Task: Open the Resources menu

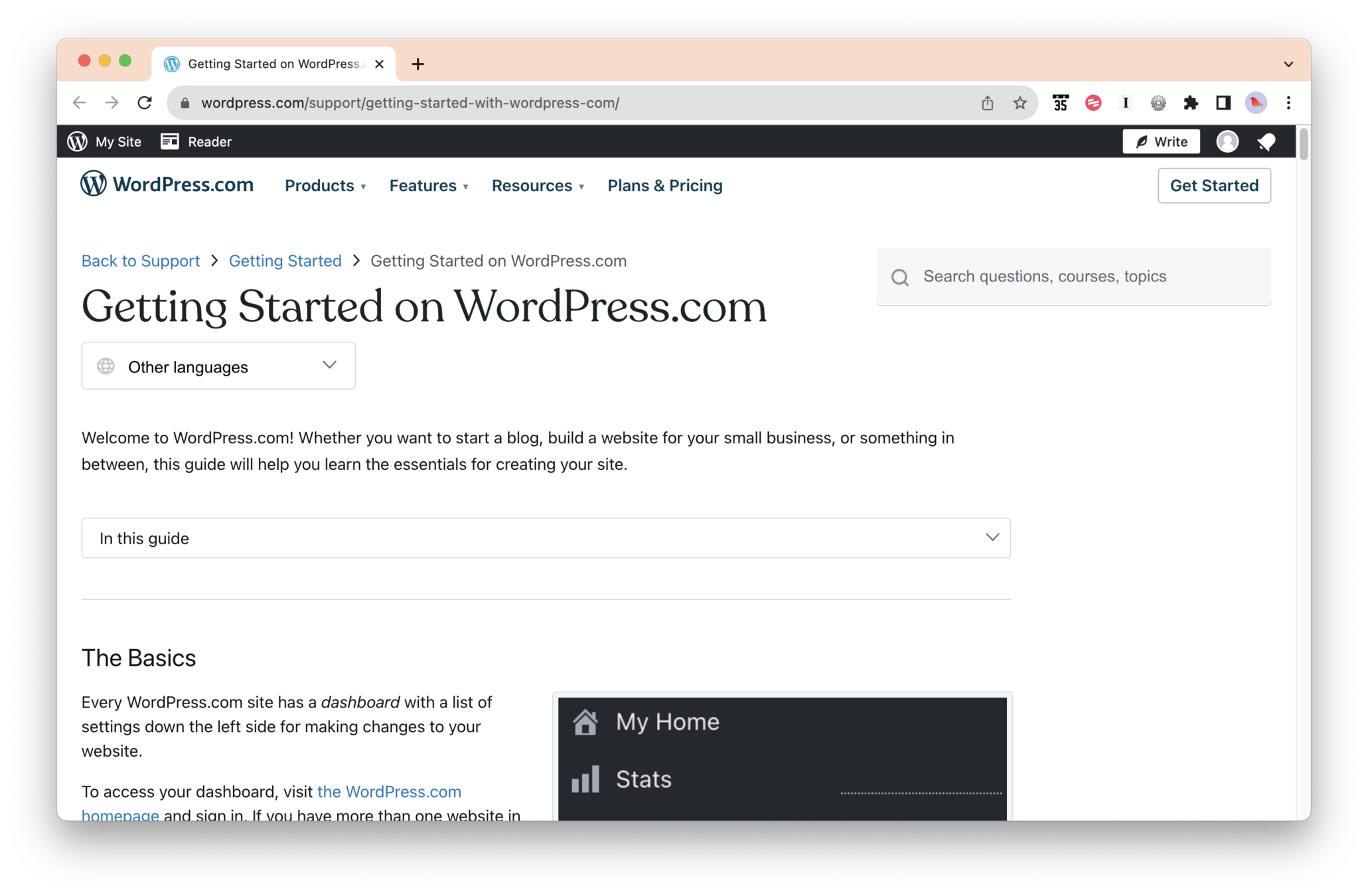Action: 538,186
